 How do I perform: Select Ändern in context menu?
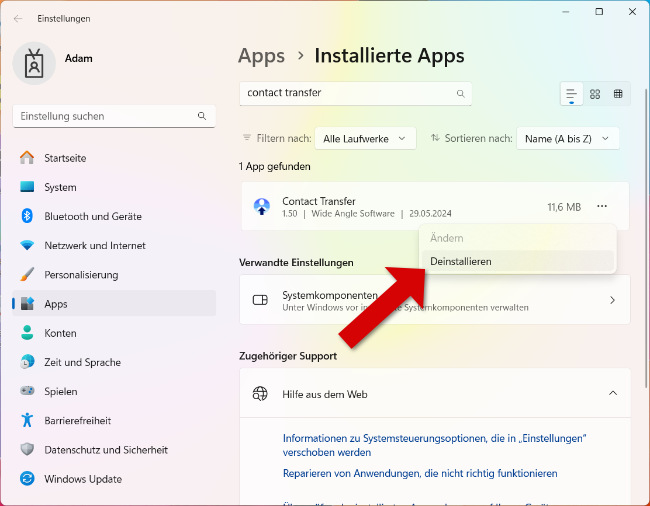pos(517,238)
